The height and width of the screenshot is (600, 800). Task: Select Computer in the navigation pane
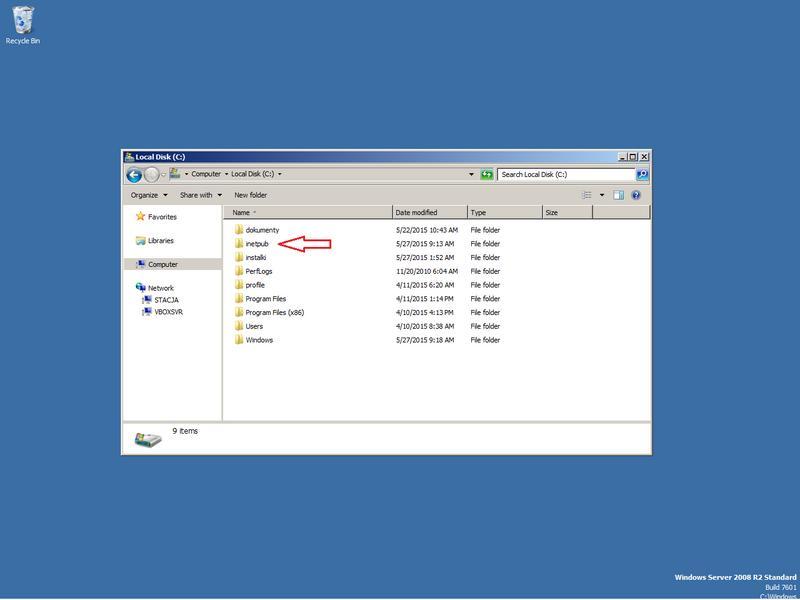point(163,264)
